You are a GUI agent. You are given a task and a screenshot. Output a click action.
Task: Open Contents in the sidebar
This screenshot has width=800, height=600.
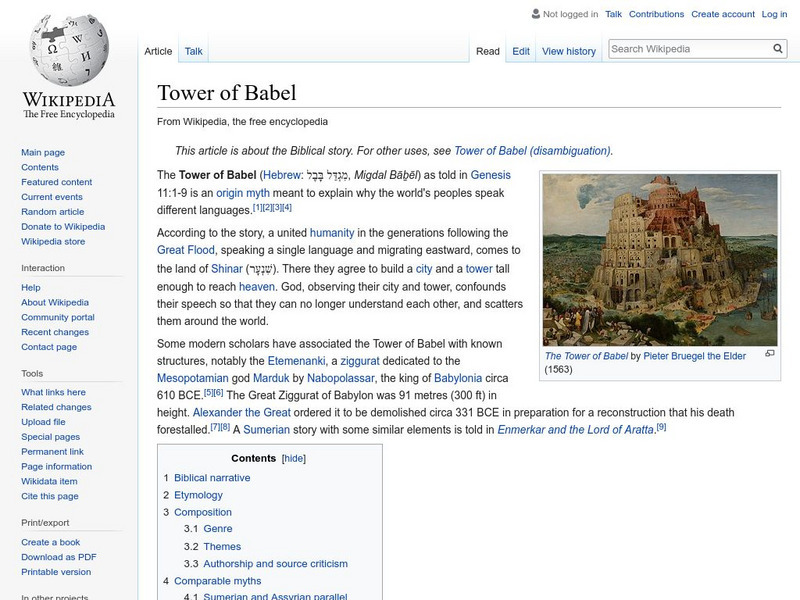tap(40, 167)
